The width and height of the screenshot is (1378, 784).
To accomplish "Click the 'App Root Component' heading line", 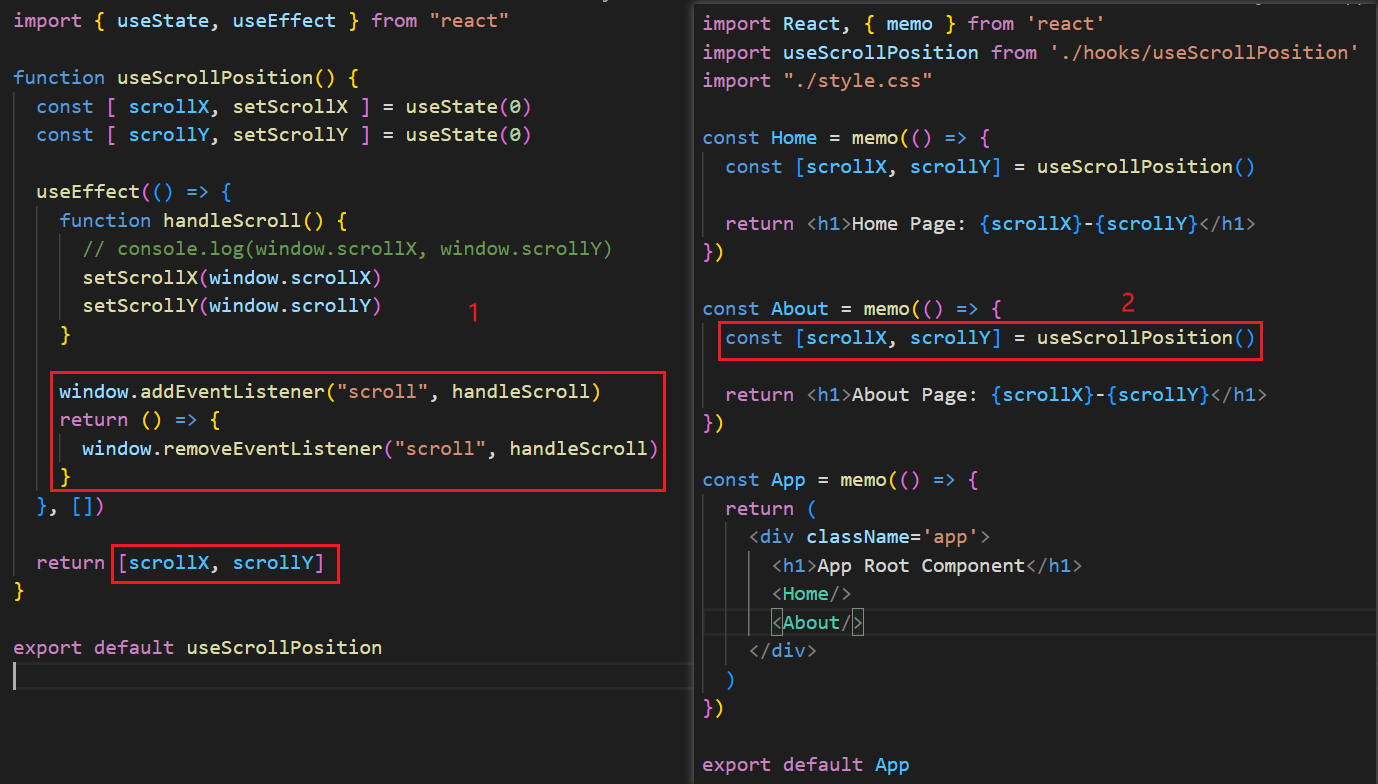I will point(927,566).
